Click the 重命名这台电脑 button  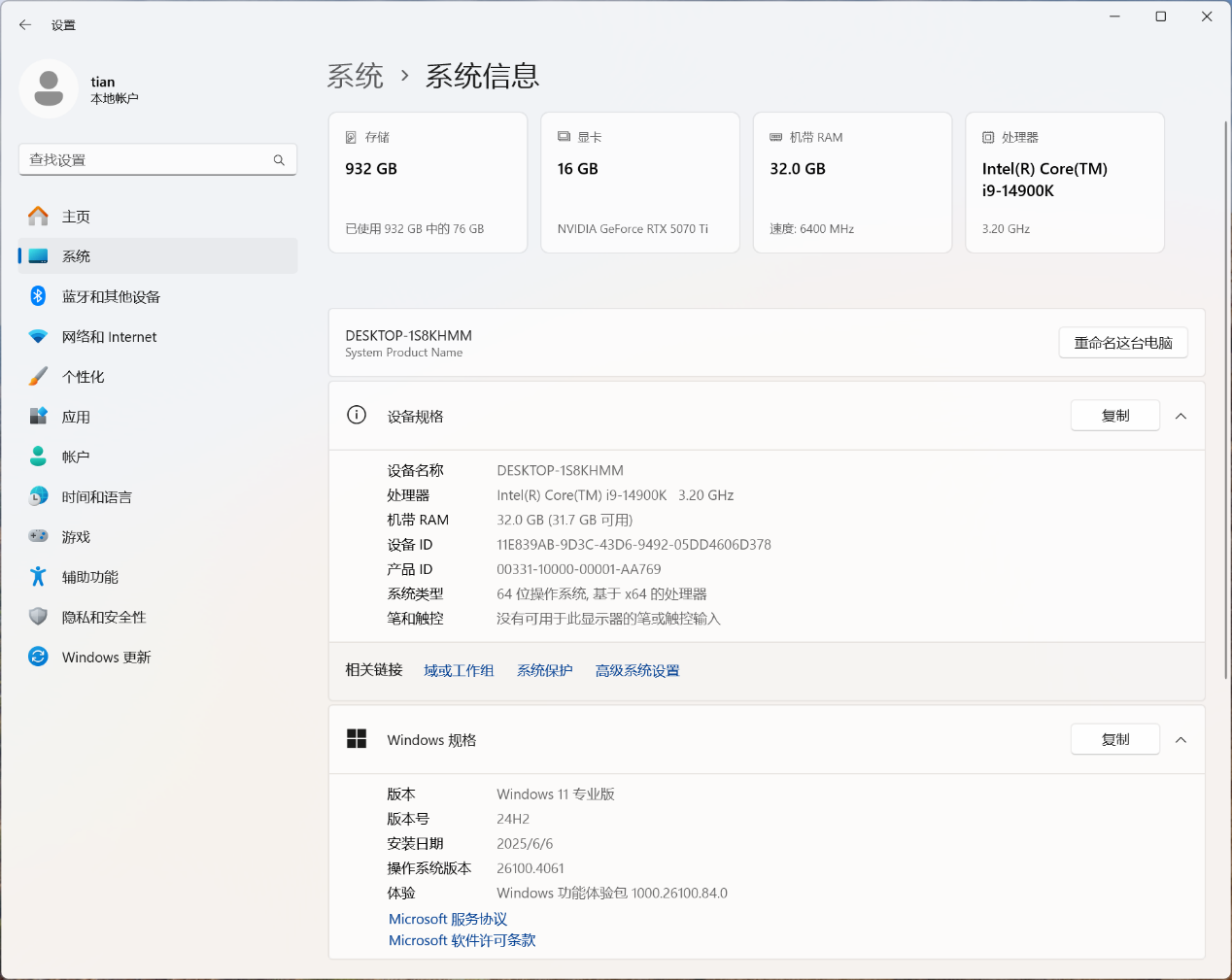tap(1123, 343)
